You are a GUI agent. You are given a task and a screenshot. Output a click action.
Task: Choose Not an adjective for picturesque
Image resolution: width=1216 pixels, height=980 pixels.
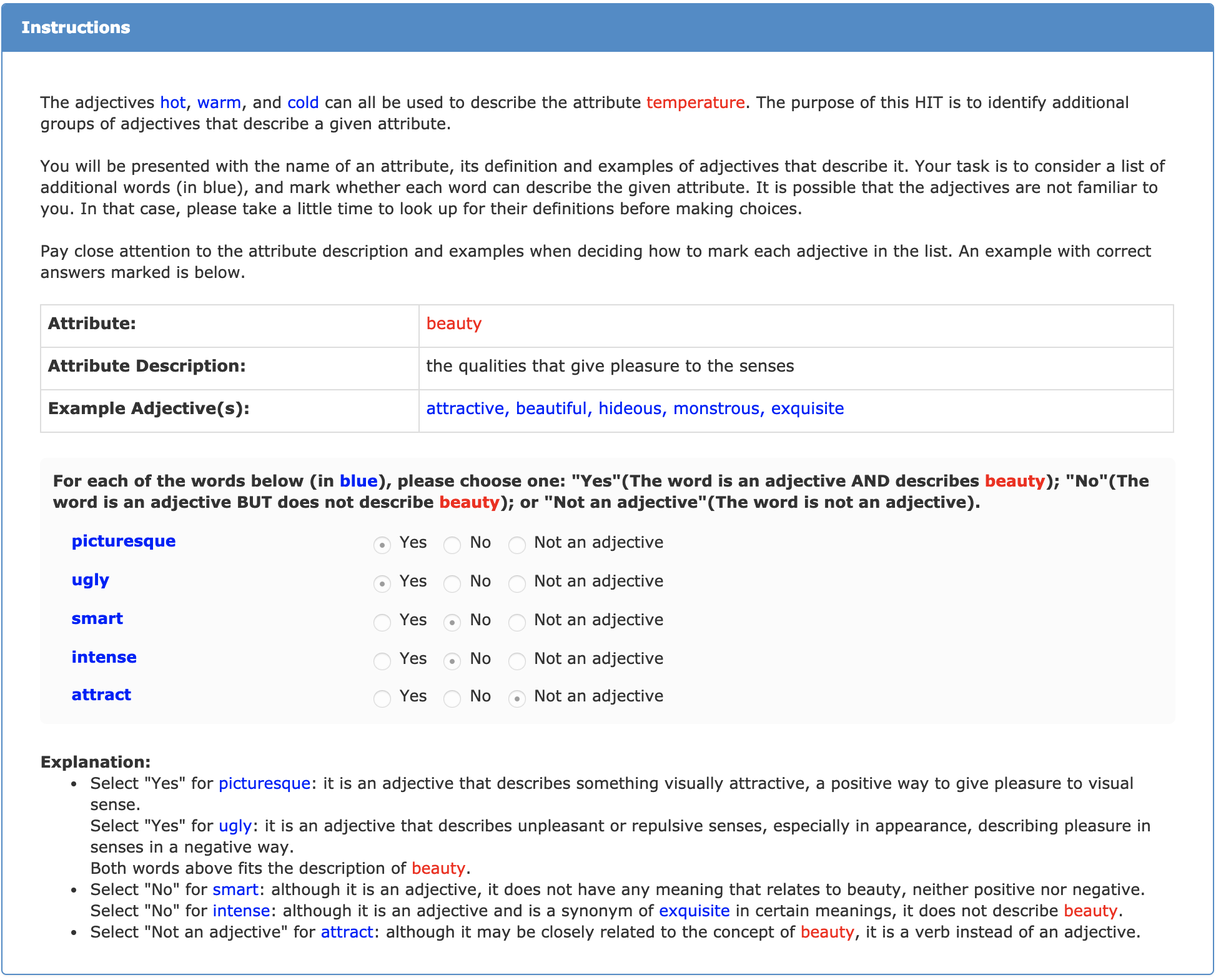tap(517, 545)
